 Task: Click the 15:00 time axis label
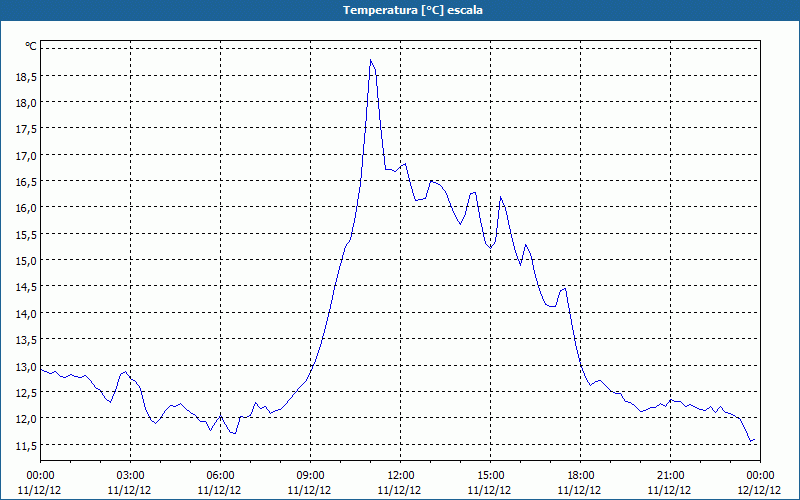[490, 476]
